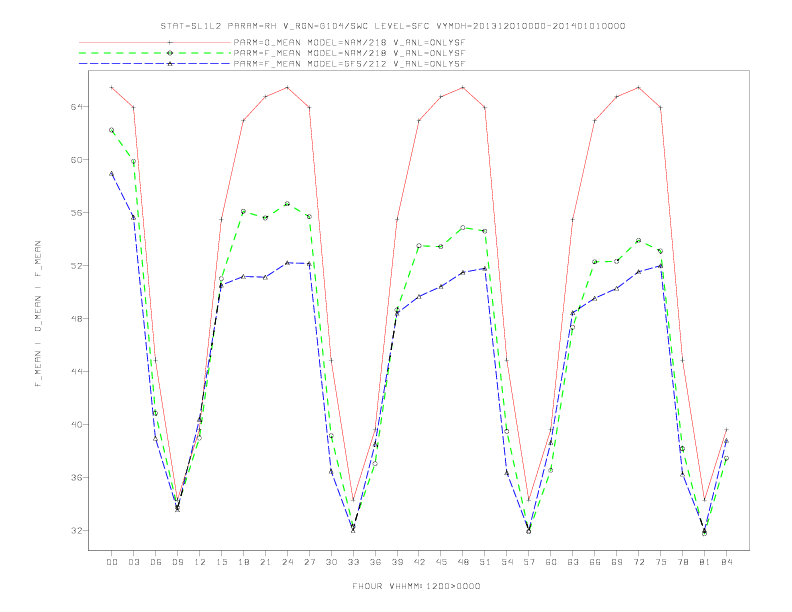This screenshot has width=792, height=612.
Task: Click the x-axis tick label 51
Action: (485, 562)
